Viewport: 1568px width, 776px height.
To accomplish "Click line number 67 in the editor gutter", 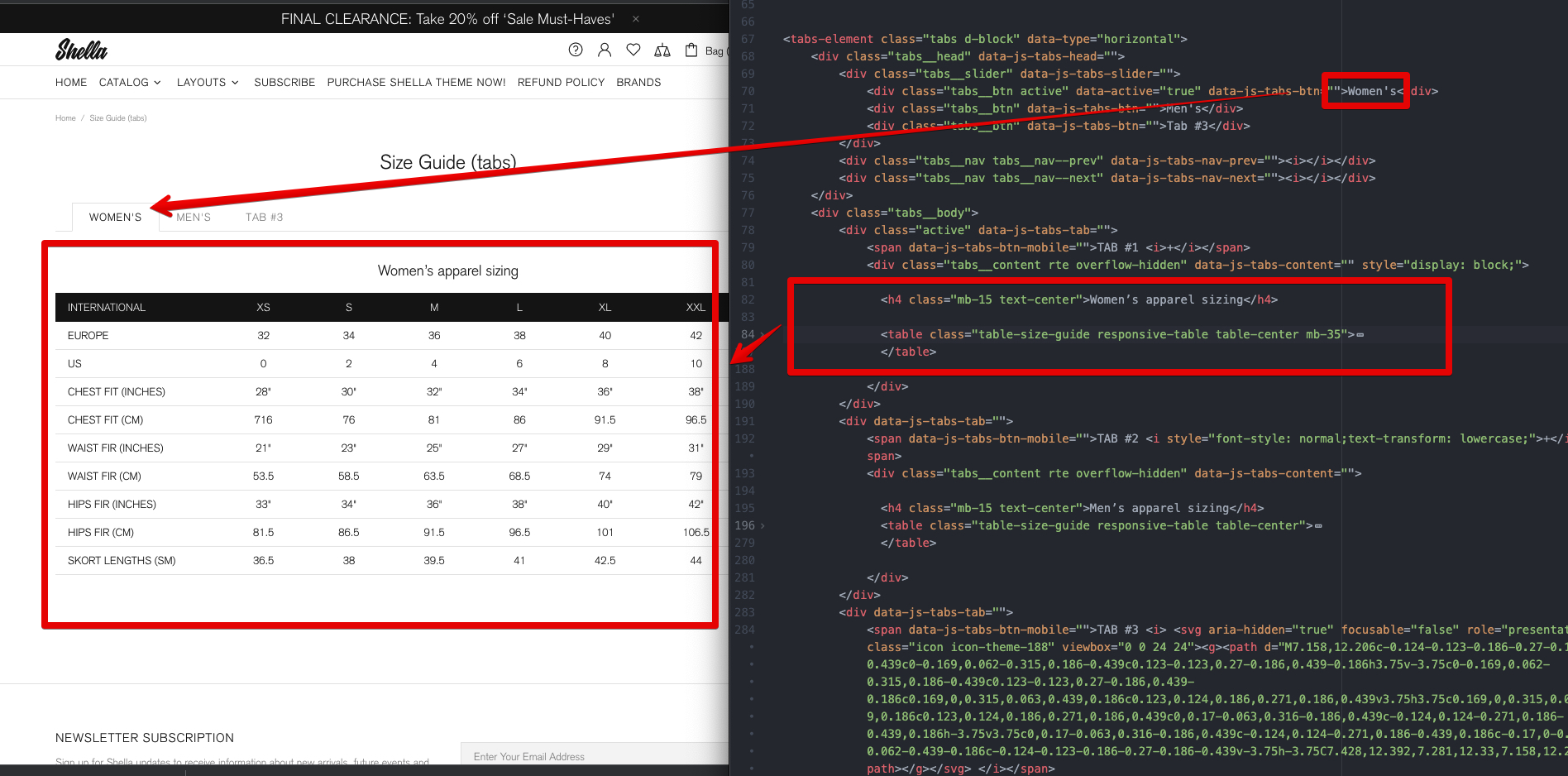I will (x=748, y=39).
